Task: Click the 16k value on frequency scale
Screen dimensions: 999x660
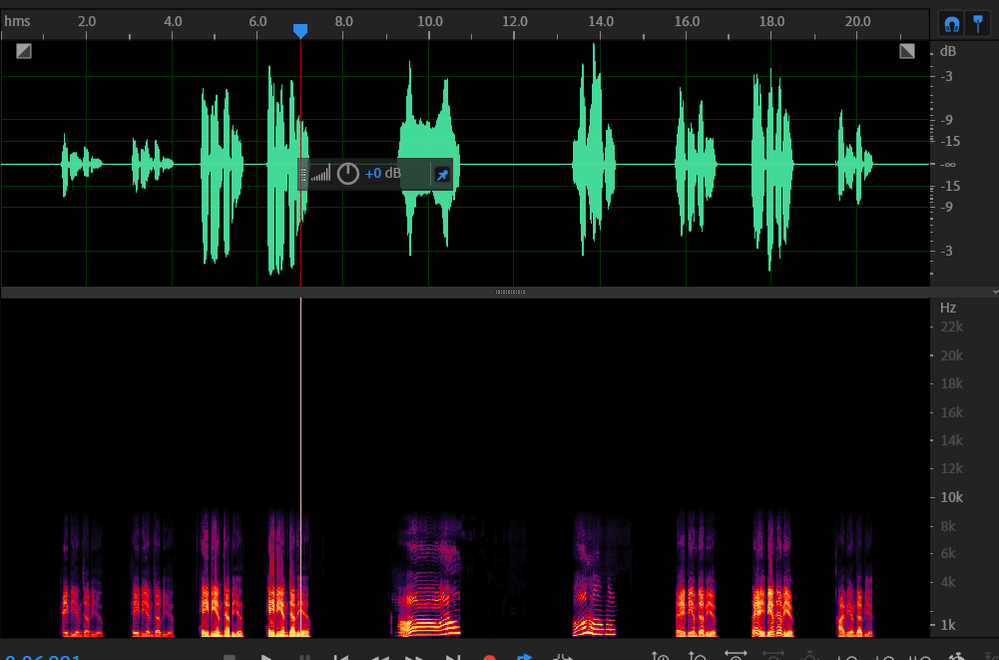Action: point(951,412)
